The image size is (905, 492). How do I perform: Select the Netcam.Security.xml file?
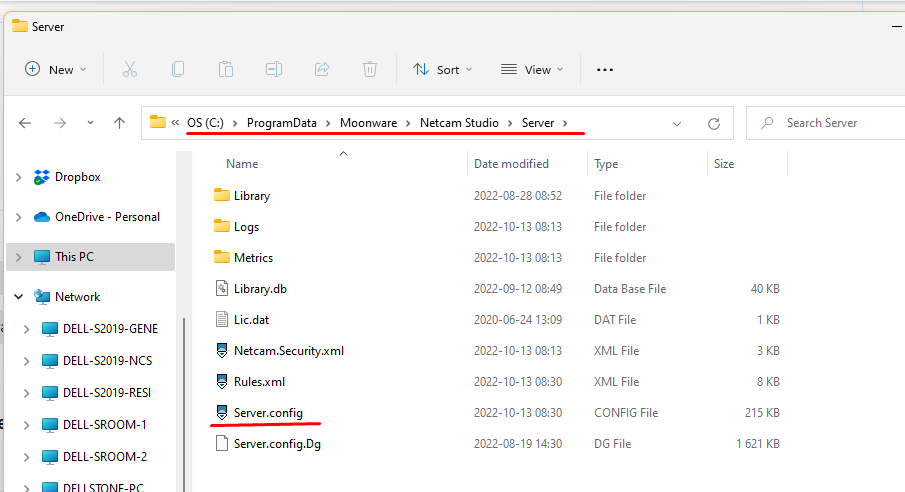(x=289, y=351)
